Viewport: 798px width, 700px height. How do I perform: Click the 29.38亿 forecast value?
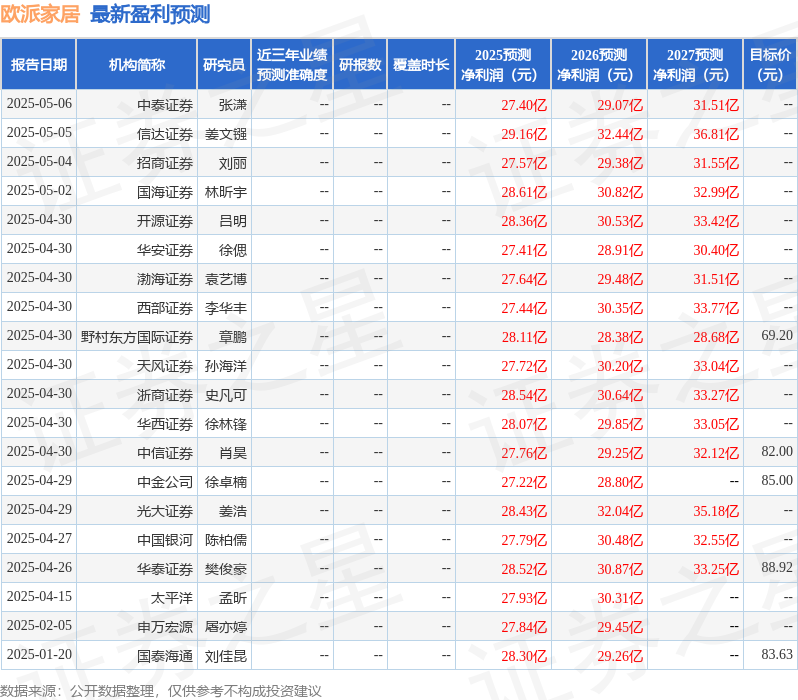click(620, 163)
